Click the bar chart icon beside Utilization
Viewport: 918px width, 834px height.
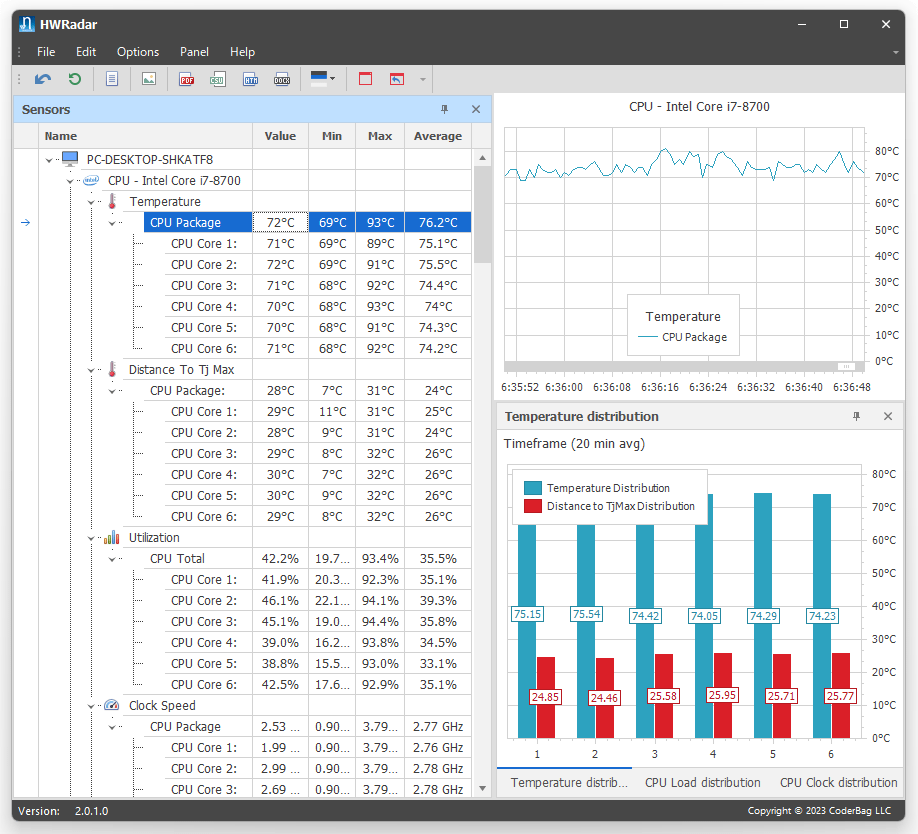pyautogui.click(x=112, y=537)
